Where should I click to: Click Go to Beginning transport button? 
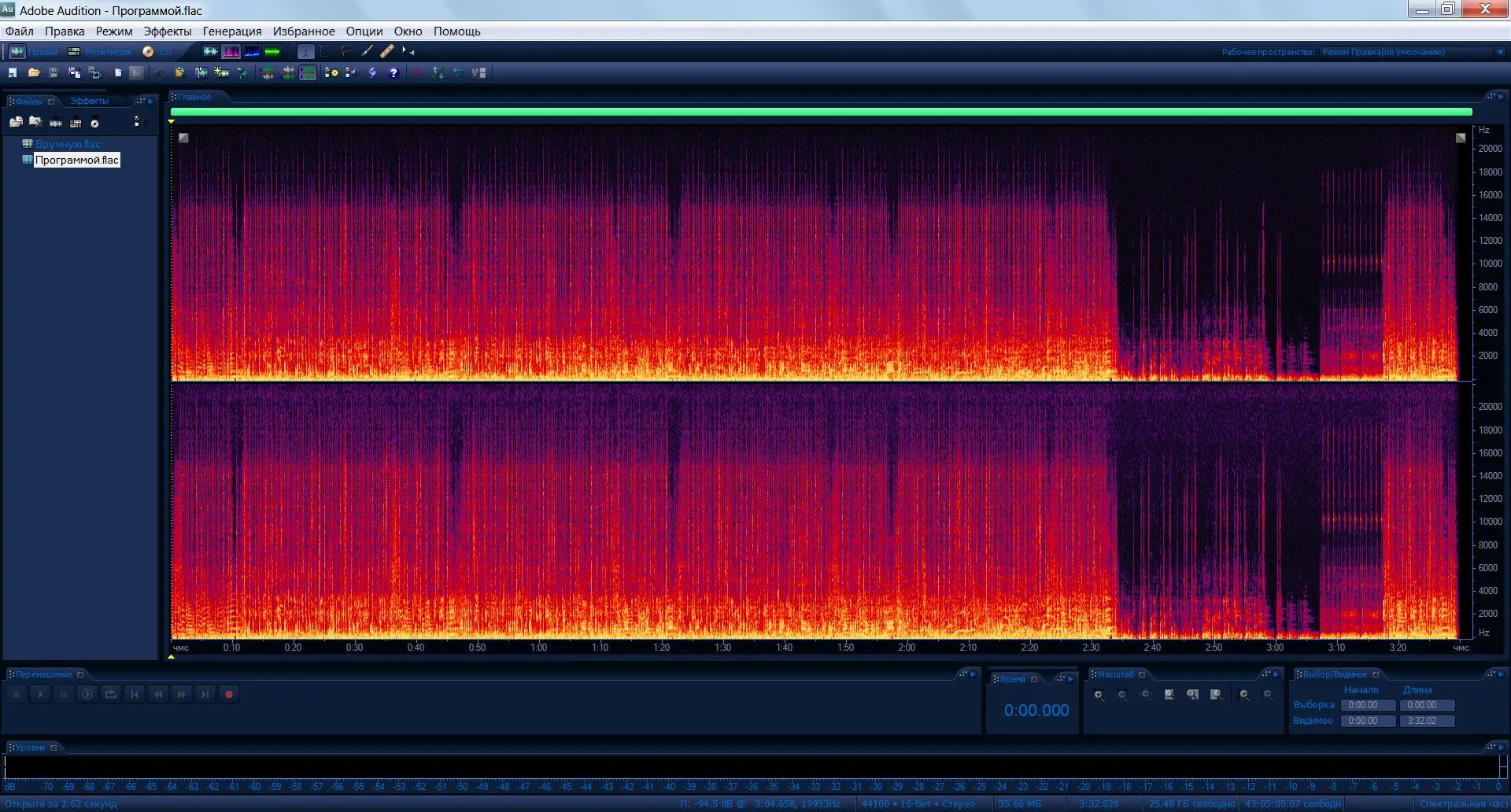[135, 695]
